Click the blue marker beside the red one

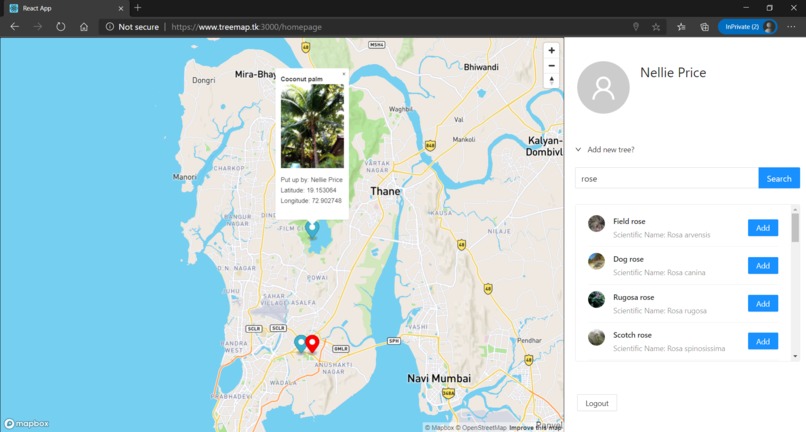pyautogui.click(x=300, y=343)
